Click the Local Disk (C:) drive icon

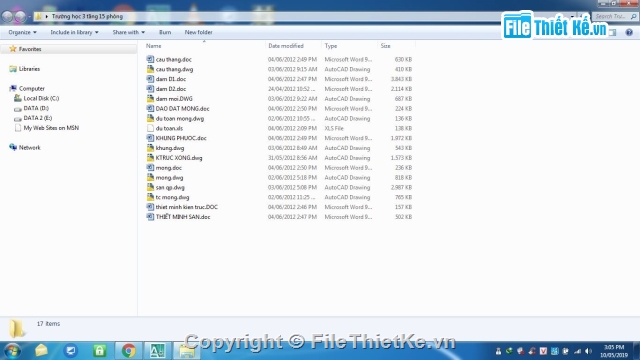point(18,98)
